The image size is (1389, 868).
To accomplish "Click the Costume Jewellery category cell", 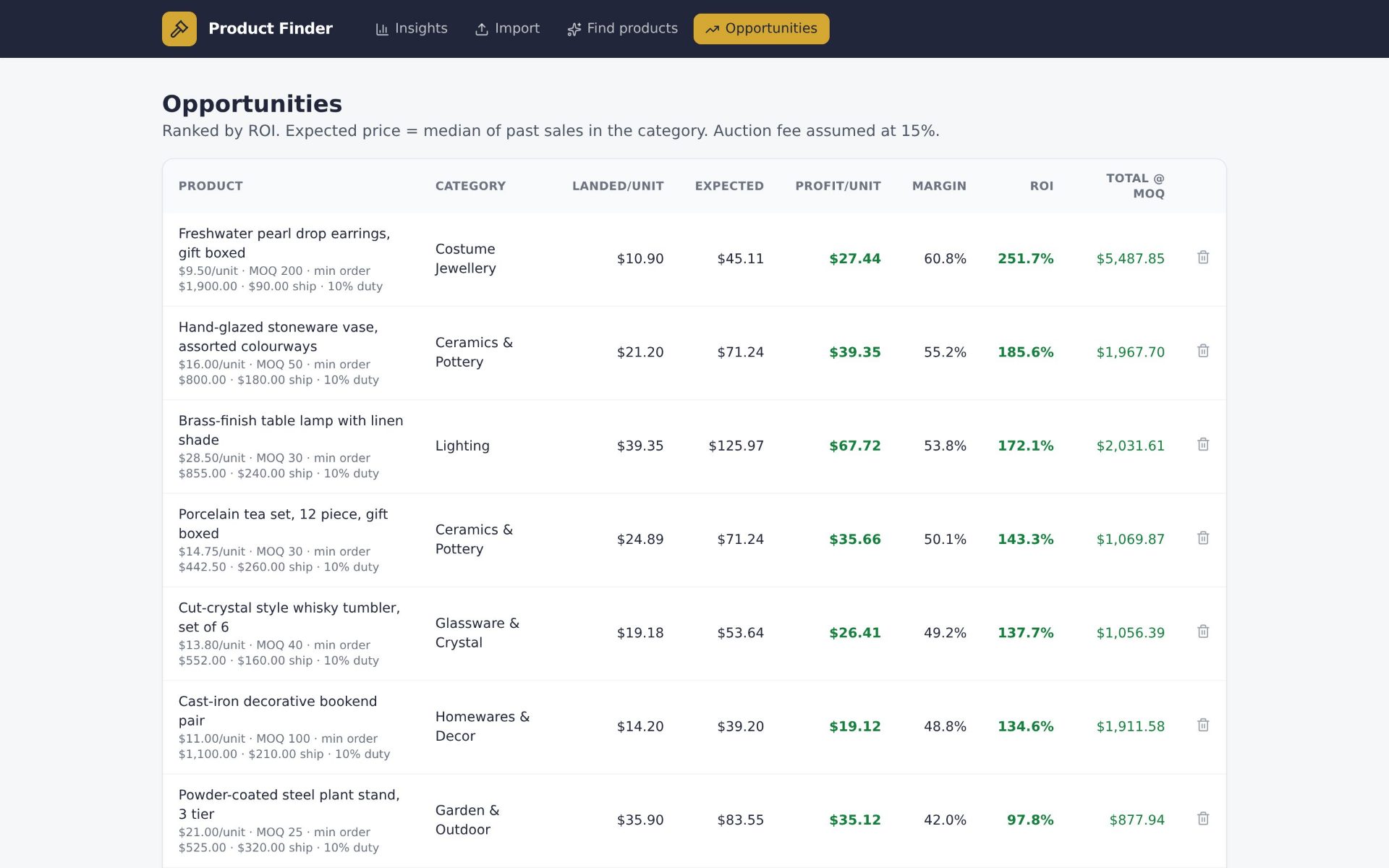I will (466, 258).
